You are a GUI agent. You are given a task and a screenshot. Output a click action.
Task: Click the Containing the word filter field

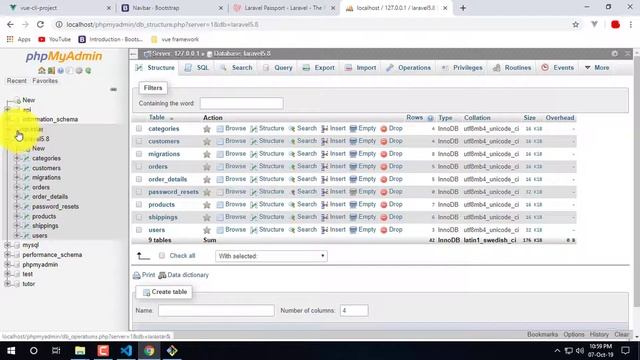tap(242, 103)
